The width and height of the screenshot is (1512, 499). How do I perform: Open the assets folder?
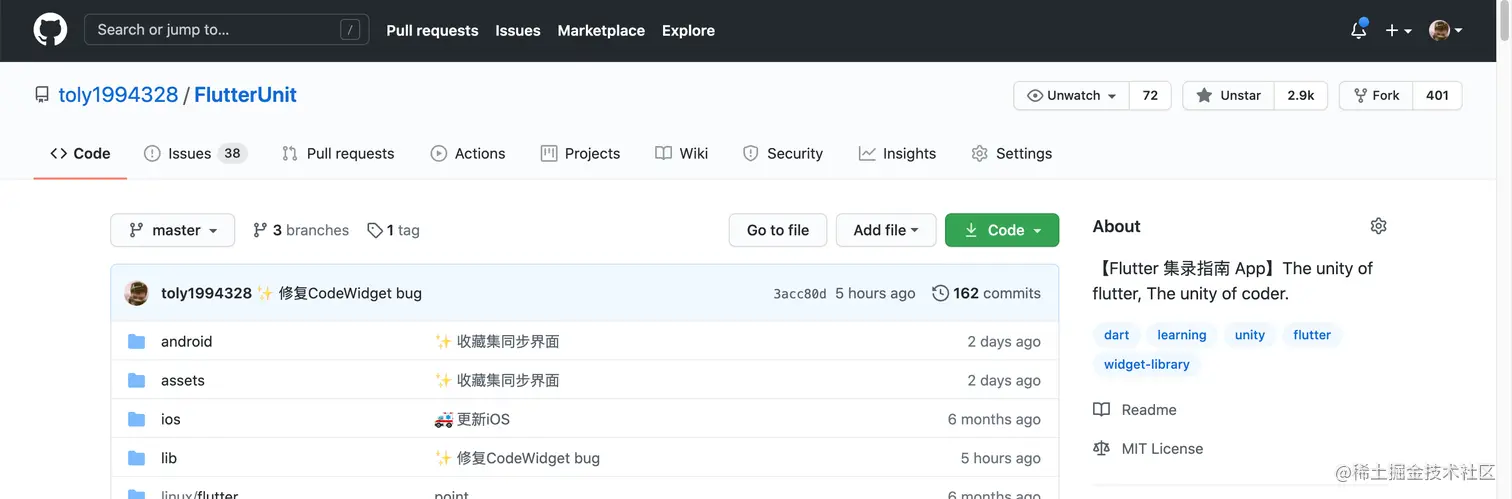pos(183,380)
